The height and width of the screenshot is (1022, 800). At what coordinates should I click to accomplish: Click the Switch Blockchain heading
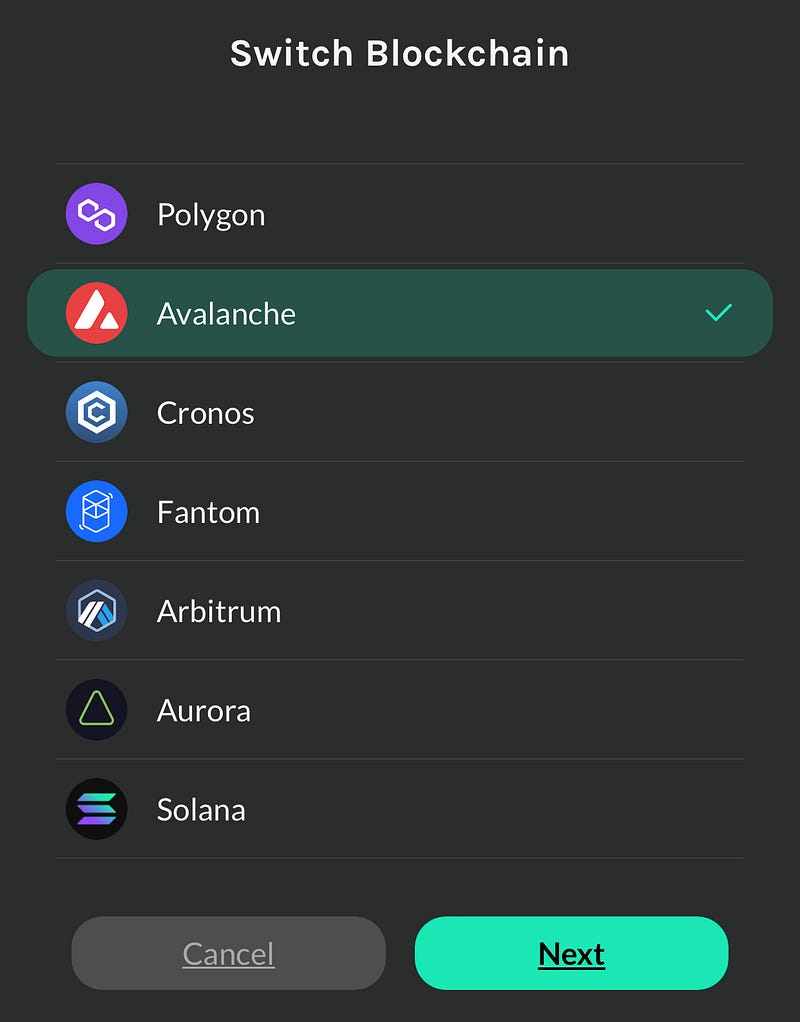pyautogui.click(x=400, y=53)
